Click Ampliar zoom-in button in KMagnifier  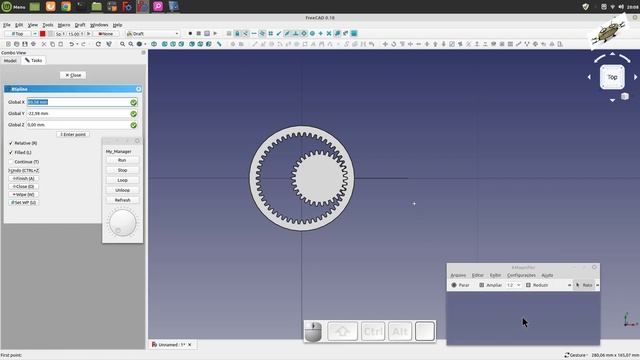(x=491, y=285)
